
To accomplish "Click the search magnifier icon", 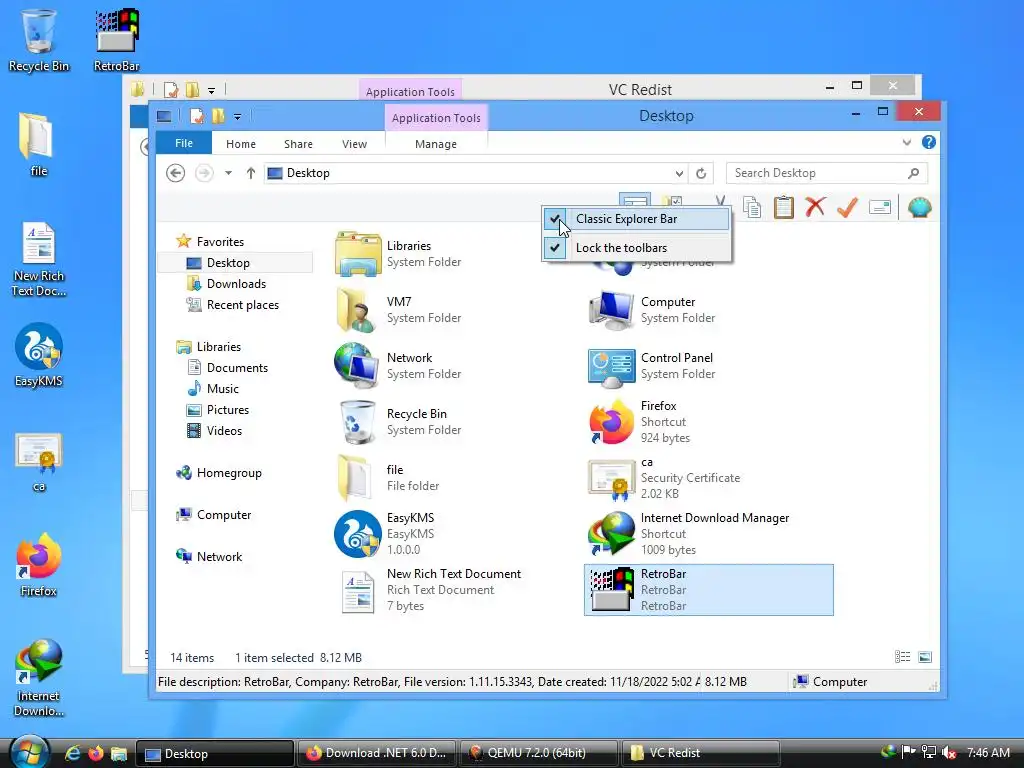I will 914,173.
